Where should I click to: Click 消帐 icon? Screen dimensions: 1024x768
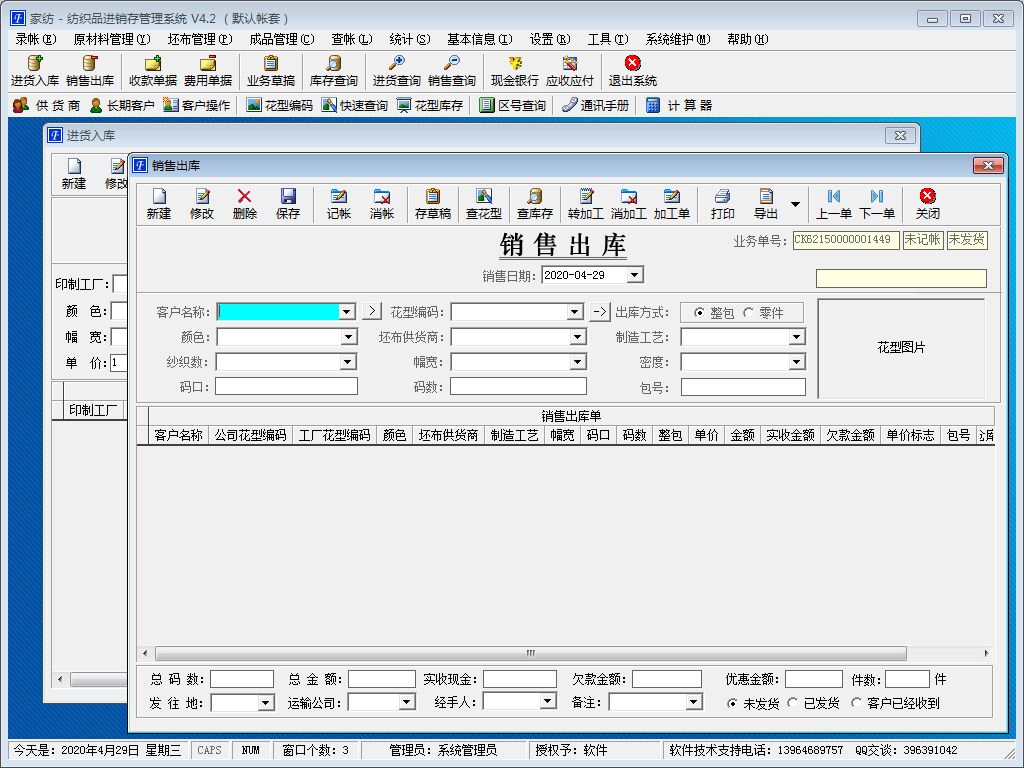coord(382,204)
